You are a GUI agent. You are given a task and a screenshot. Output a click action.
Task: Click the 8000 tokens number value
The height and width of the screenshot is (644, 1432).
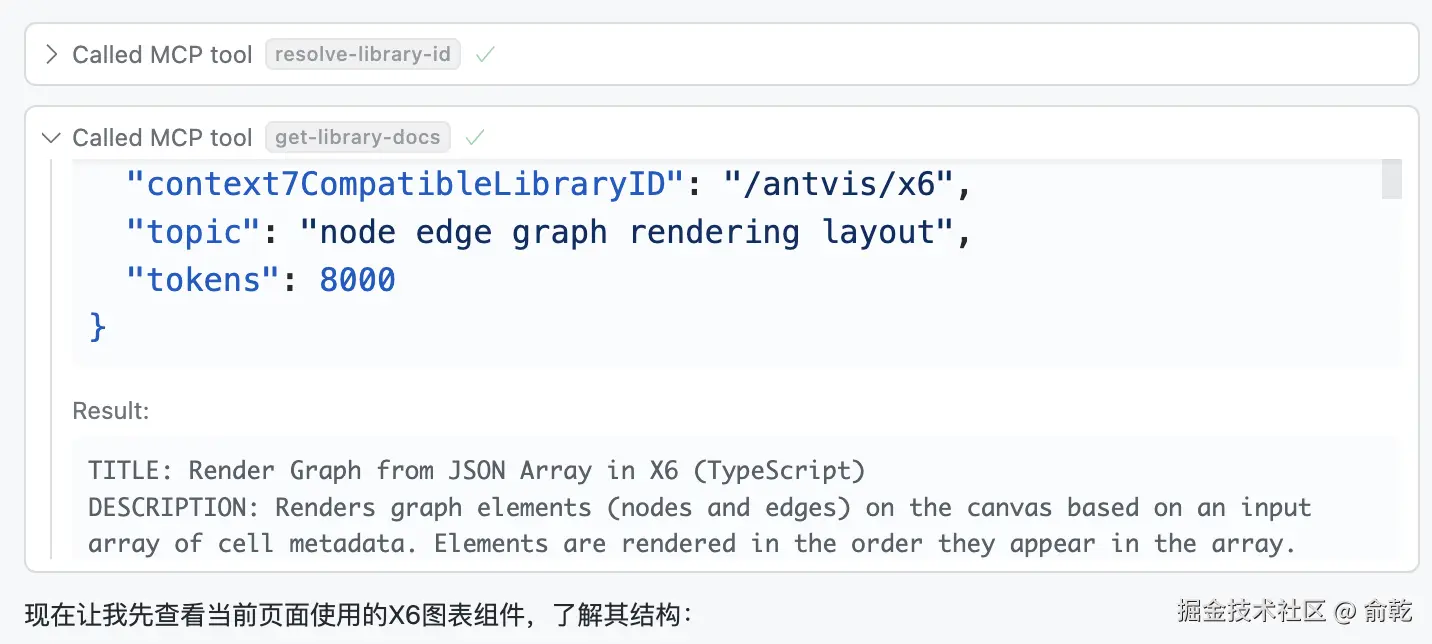coord(357,280)
